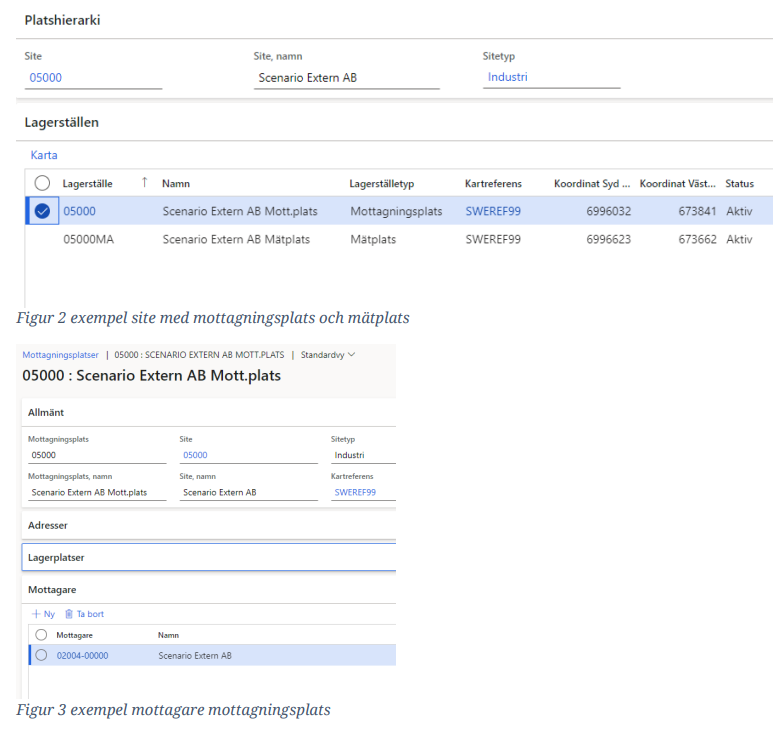Tick the select-all circle in the Mottagare header

tap(41, 635)
